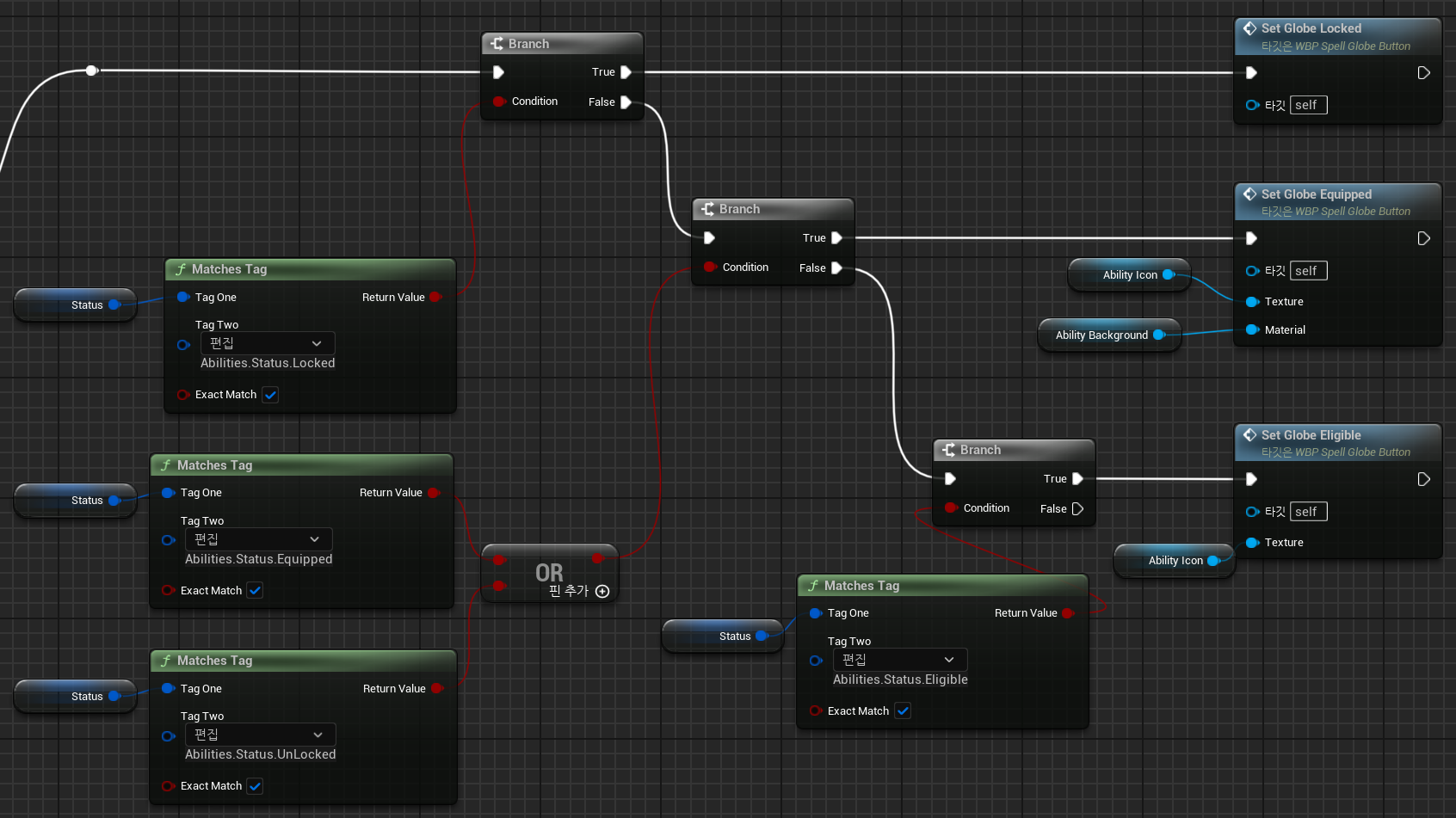Click Tag One pin of Locked Matches Tag

[x=183, y=298]
